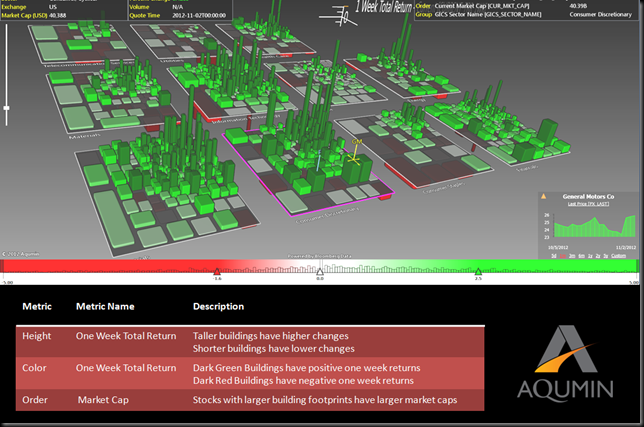Viewport: 644px width, 427px height.
Task: Click the orange icon beside General Motors Co
Action: point(543,197)
